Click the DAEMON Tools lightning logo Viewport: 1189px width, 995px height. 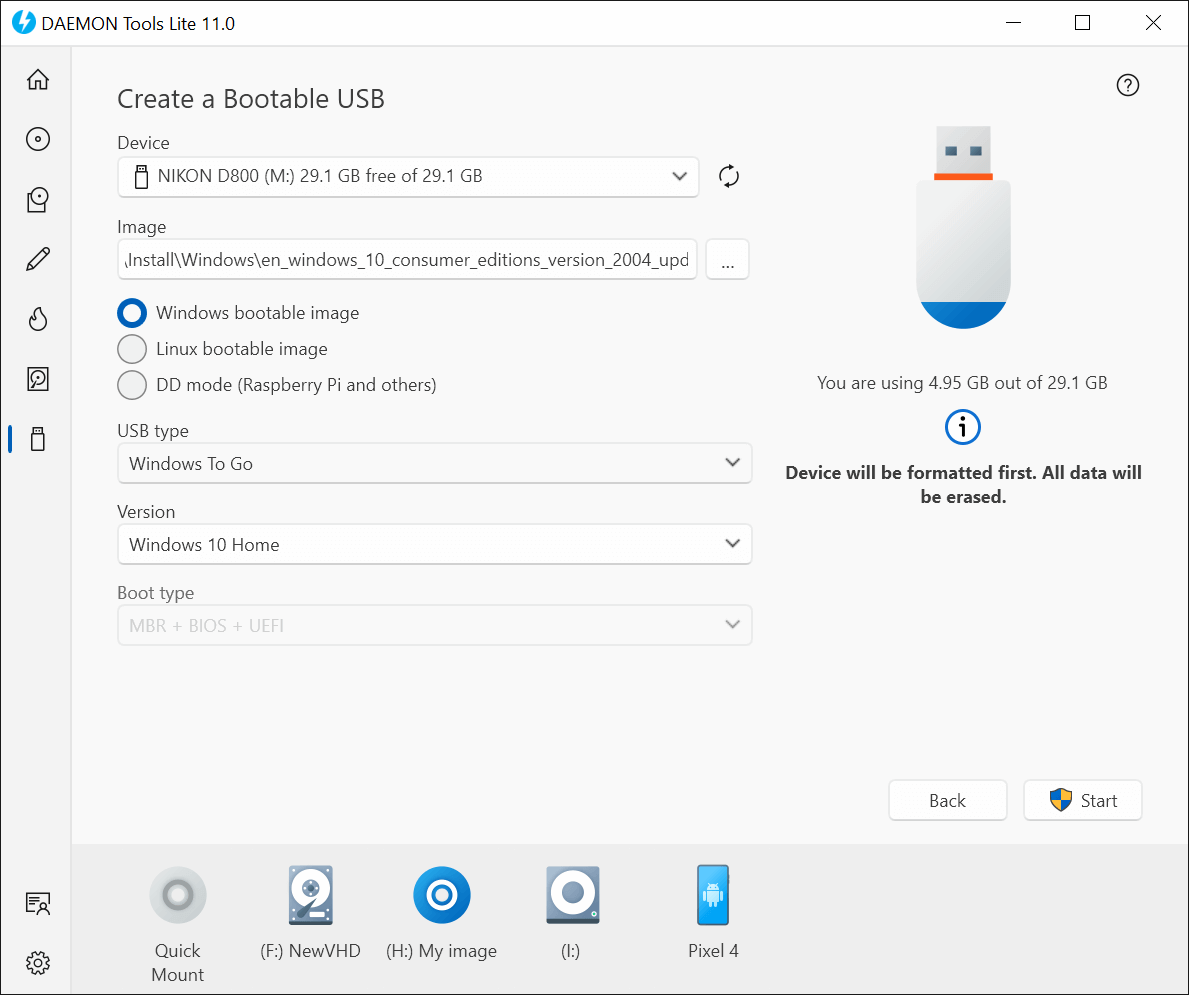[x=24, y=23]
